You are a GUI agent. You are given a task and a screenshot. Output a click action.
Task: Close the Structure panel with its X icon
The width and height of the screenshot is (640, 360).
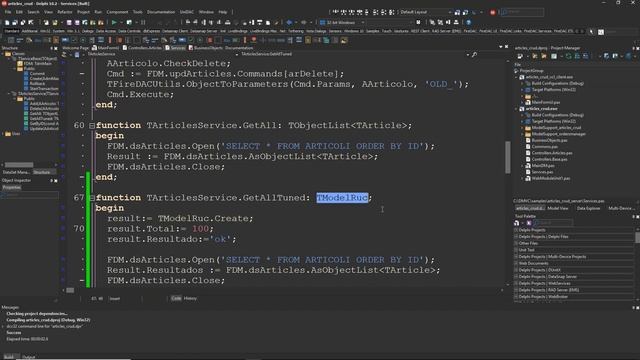click(x=56, y=48)
